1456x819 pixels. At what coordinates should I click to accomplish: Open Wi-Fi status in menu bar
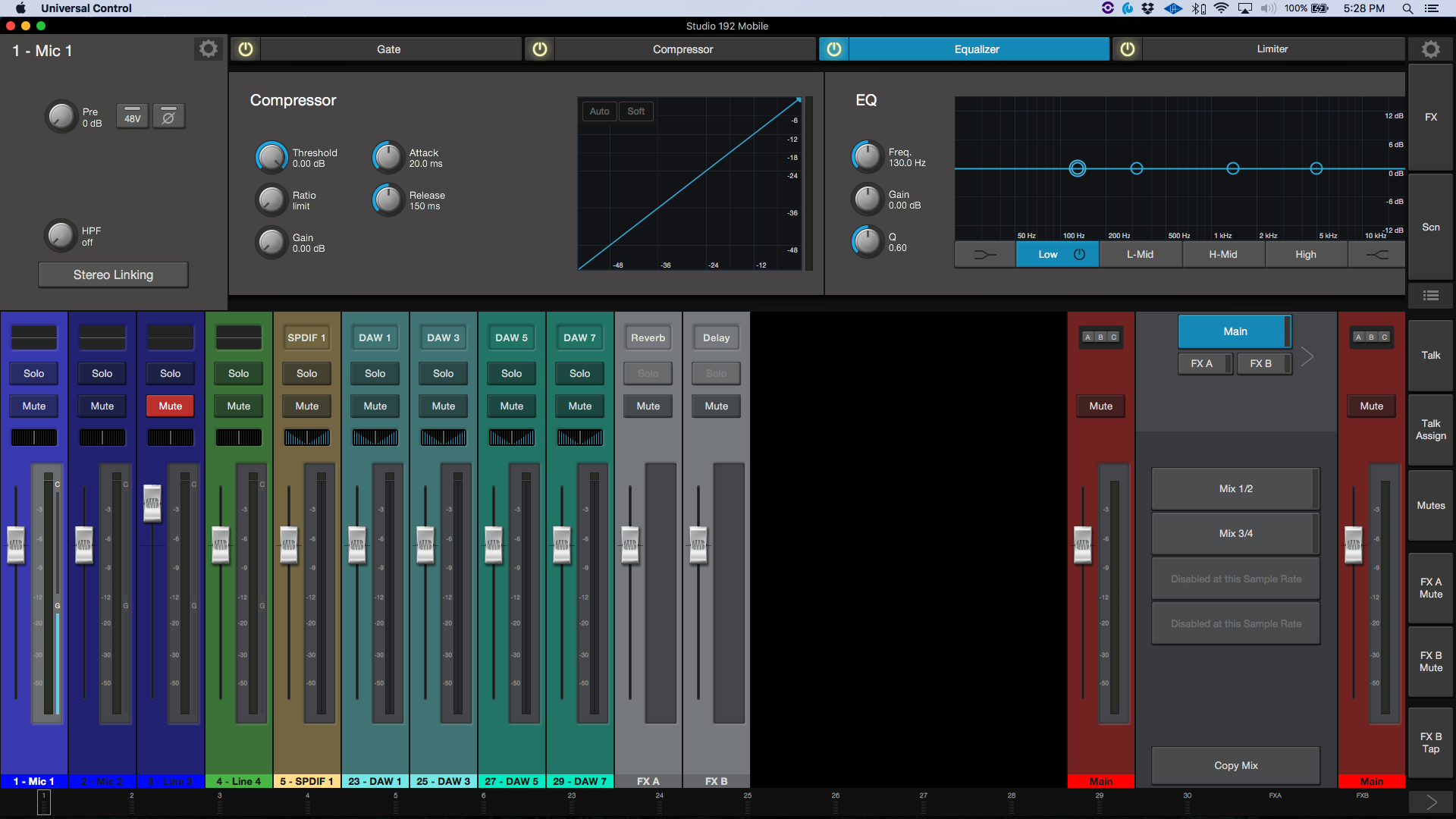1221,8
